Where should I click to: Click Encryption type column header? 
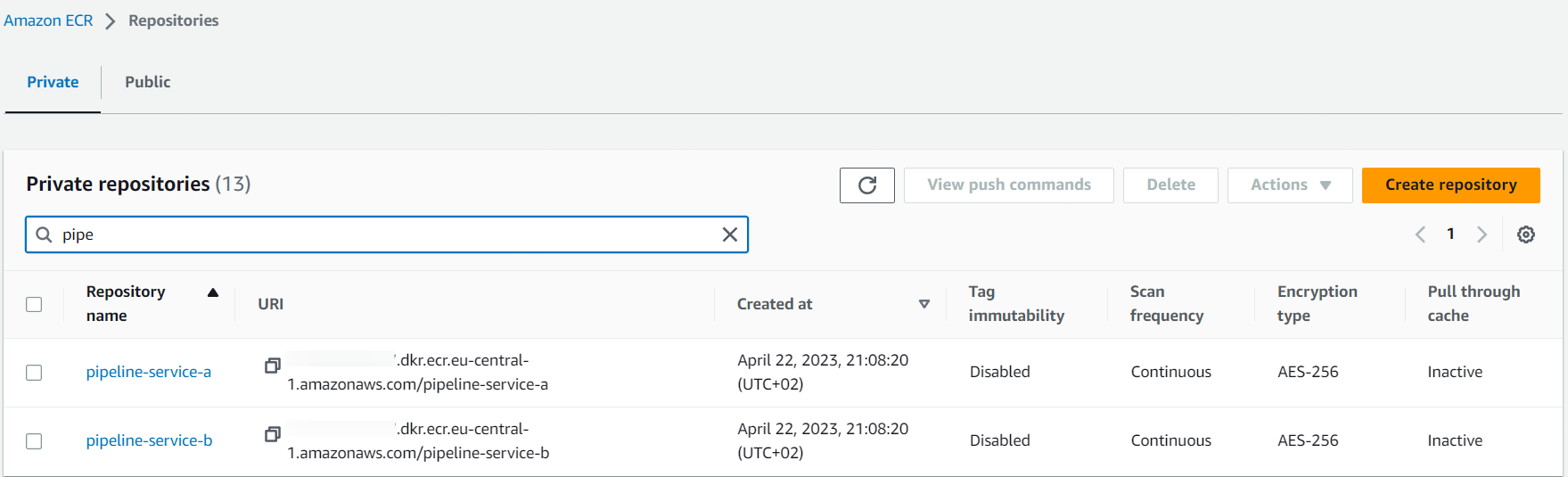tap(1318, 304)
